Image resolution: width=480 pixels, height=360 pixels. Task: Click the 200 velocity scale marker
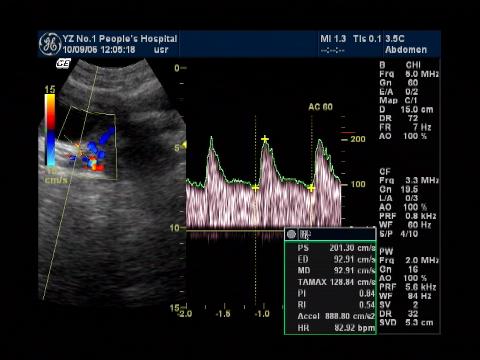pyautogui.click(x=358, y=139)
